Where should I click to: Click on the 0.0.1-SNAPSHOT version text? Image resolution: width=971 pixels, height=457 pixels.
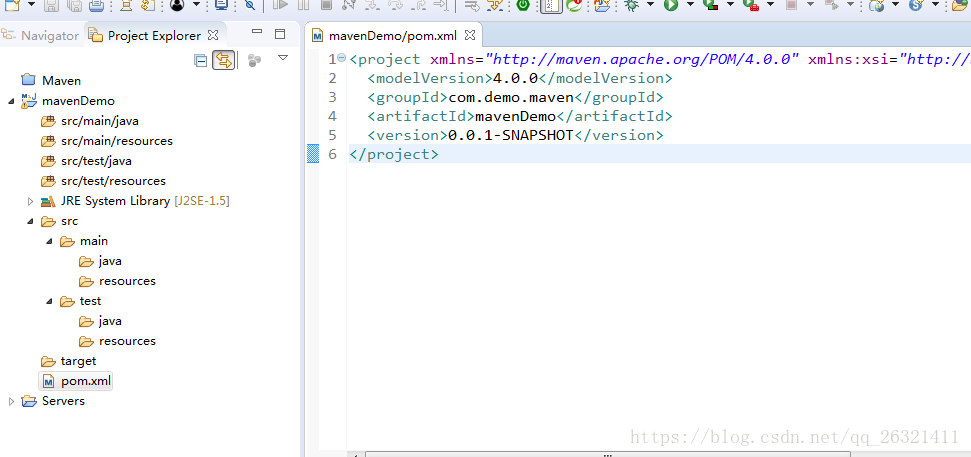511,135
